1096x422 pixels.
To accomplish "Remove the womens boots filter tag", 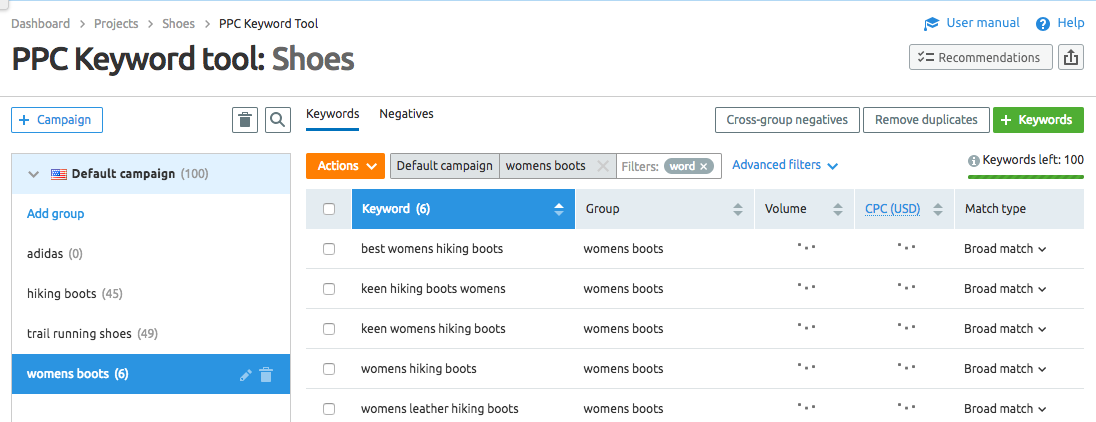I will (602, 166).
